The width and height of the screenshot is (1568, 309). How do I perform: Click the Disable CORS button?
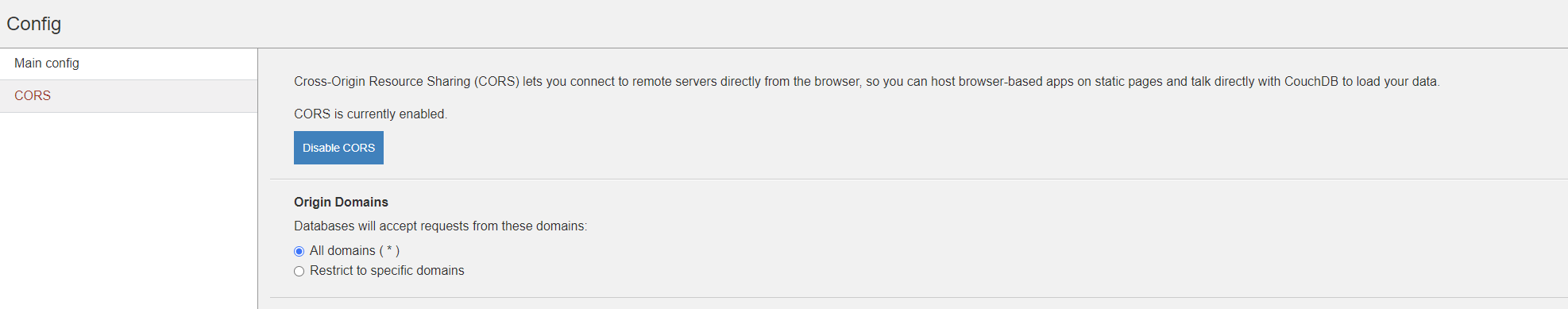click(x=338, y=148)
